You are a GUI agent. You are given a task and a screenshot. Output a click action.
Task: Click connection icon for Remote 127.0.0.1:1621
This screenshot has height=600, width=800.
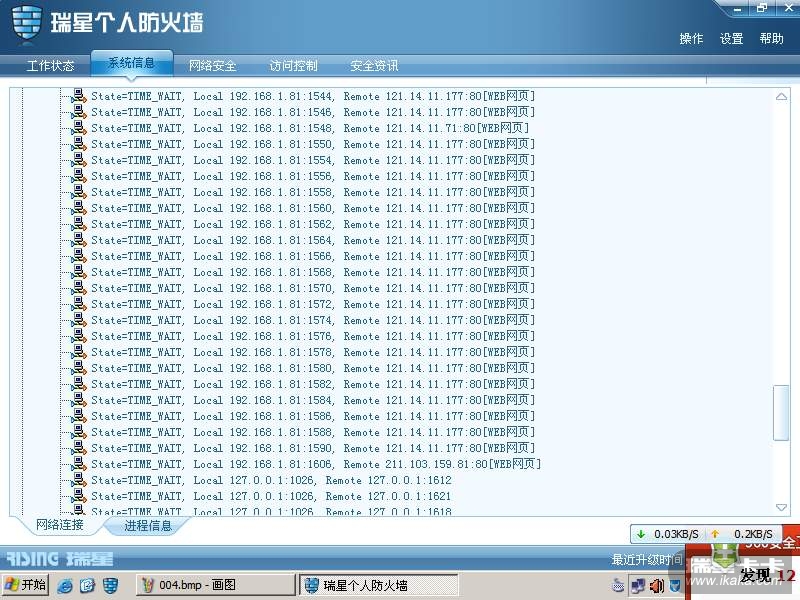pyautogui.click(x=79, y=495)
